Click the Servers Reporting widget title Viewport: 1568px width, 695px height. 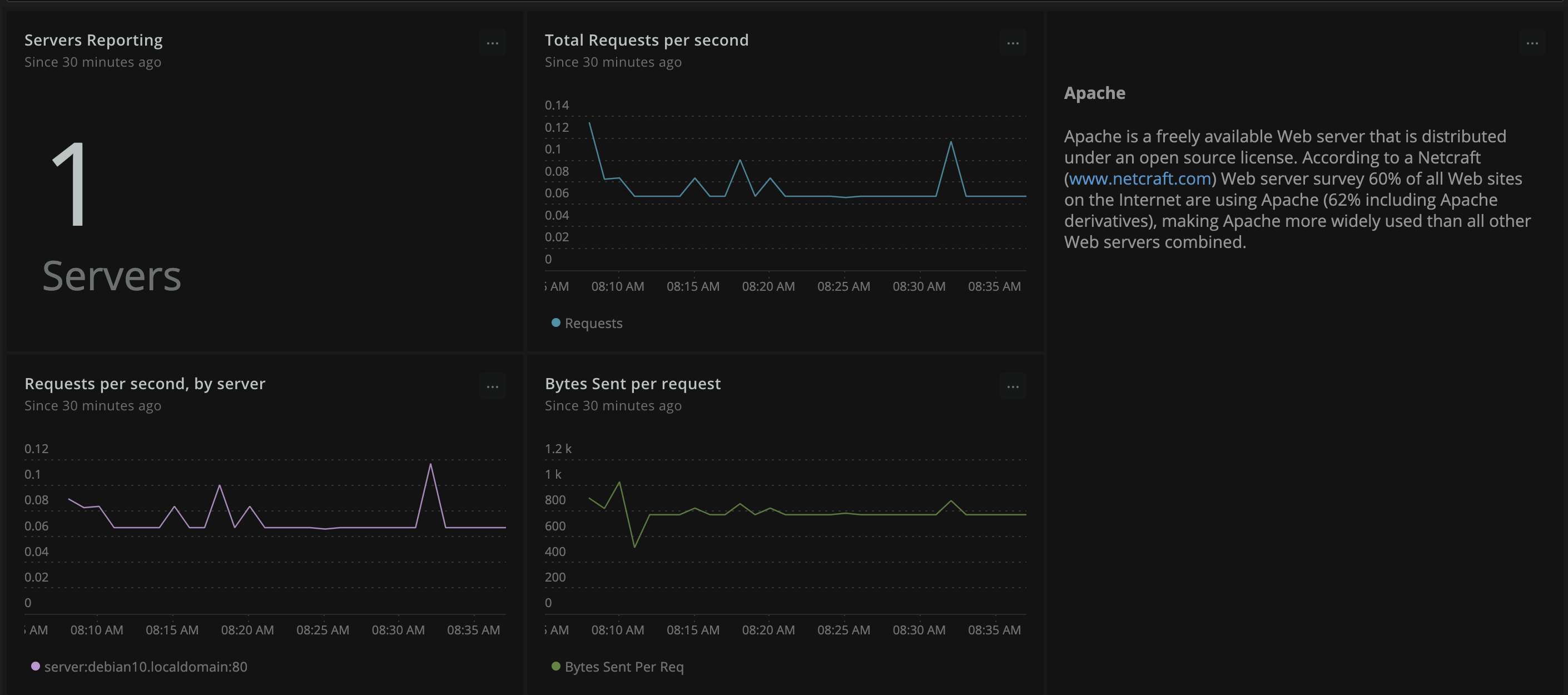pos(93,40)
